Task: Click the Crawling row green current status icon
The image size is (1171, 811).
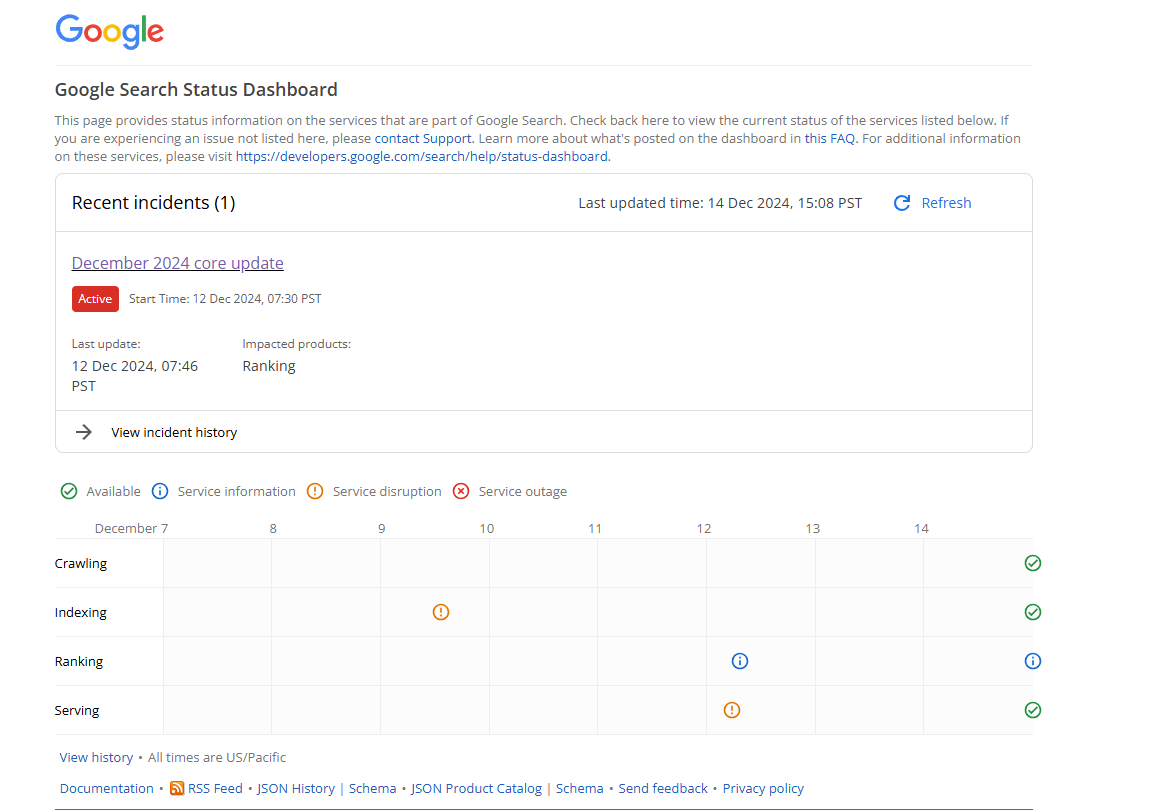Action: click(1033, 563)
